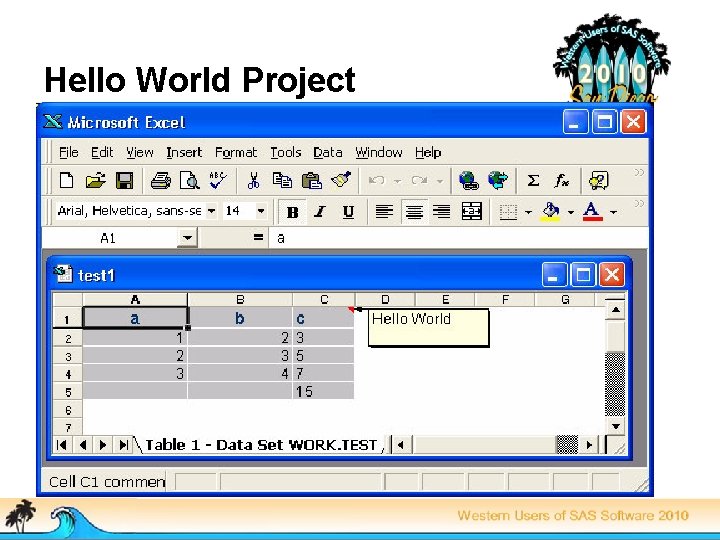
Task: Paste from clipboard icon
Action: (x=311, y=180)
